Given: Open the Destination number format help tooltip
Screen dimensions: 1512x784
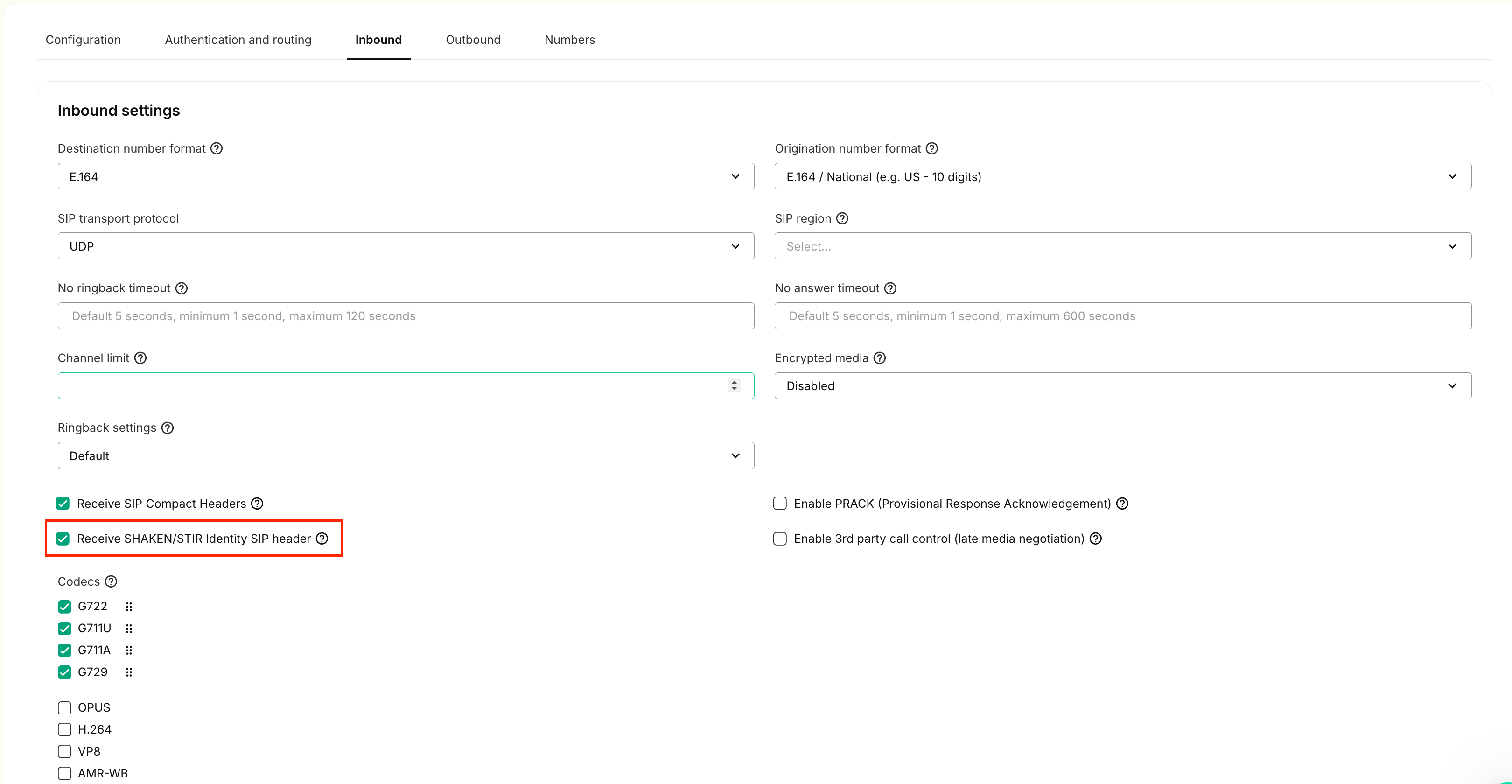Looking at the screenshot, I should (x=216, y=148).
